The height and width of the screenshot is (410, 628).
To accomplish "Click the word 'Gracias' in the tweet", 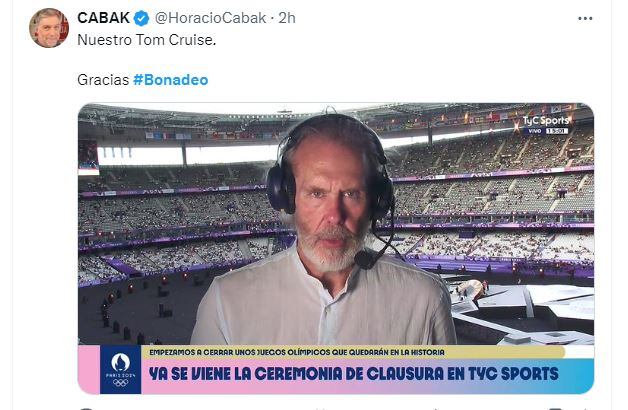I will coord(103,80).
